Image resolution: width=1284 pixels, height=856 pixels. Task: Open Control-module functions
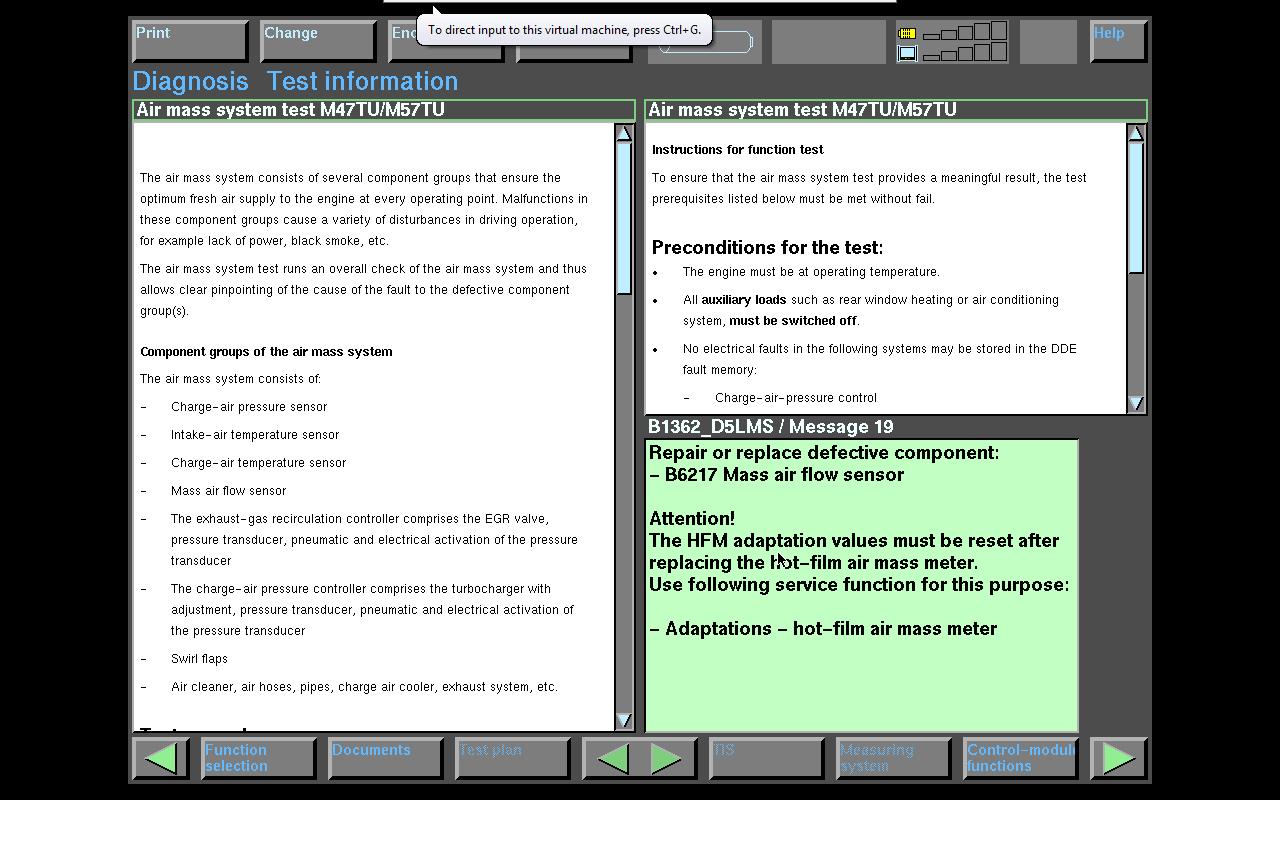(1021, 759)
